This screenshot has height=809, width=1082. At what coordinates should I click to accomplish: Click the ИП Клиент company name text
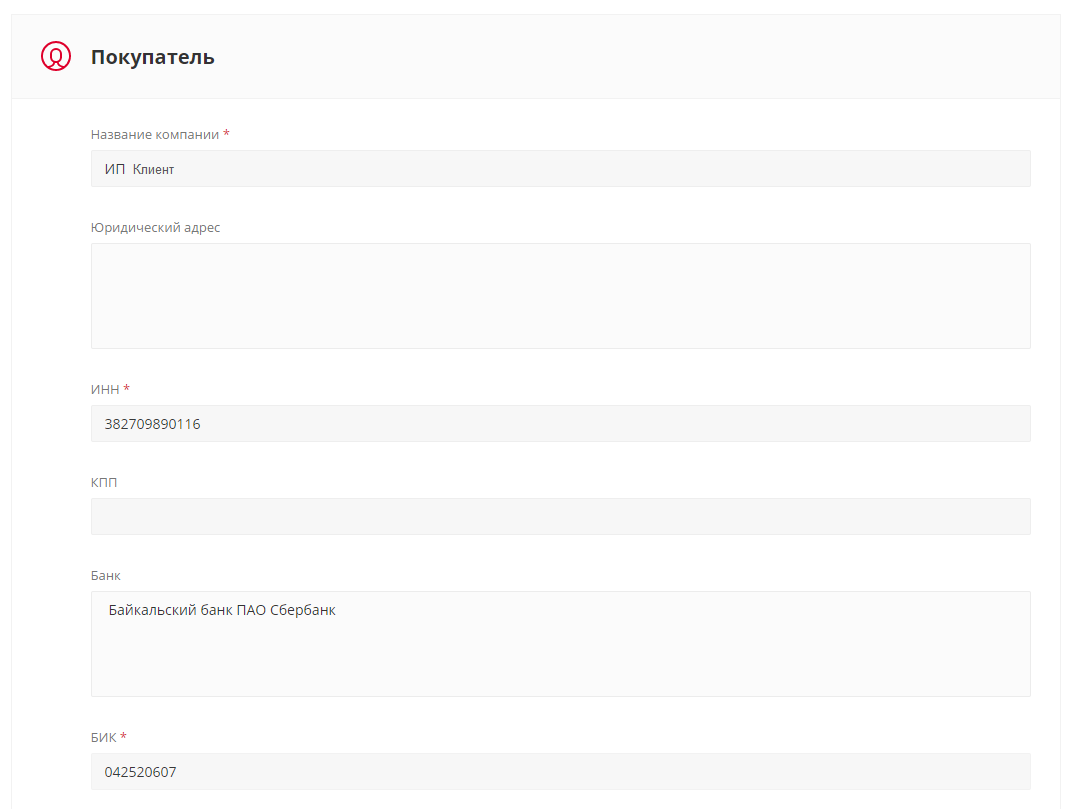coord(139,170)
